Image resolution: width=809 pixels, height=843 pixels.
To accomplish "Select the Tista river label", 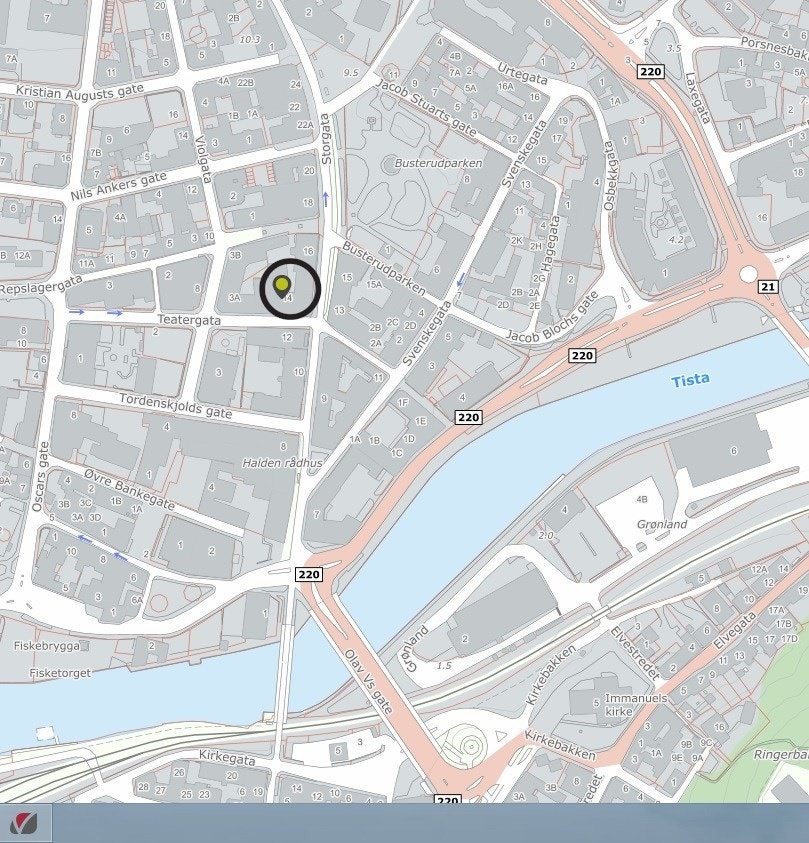I will pyautogui.click(x=690, y=380).
